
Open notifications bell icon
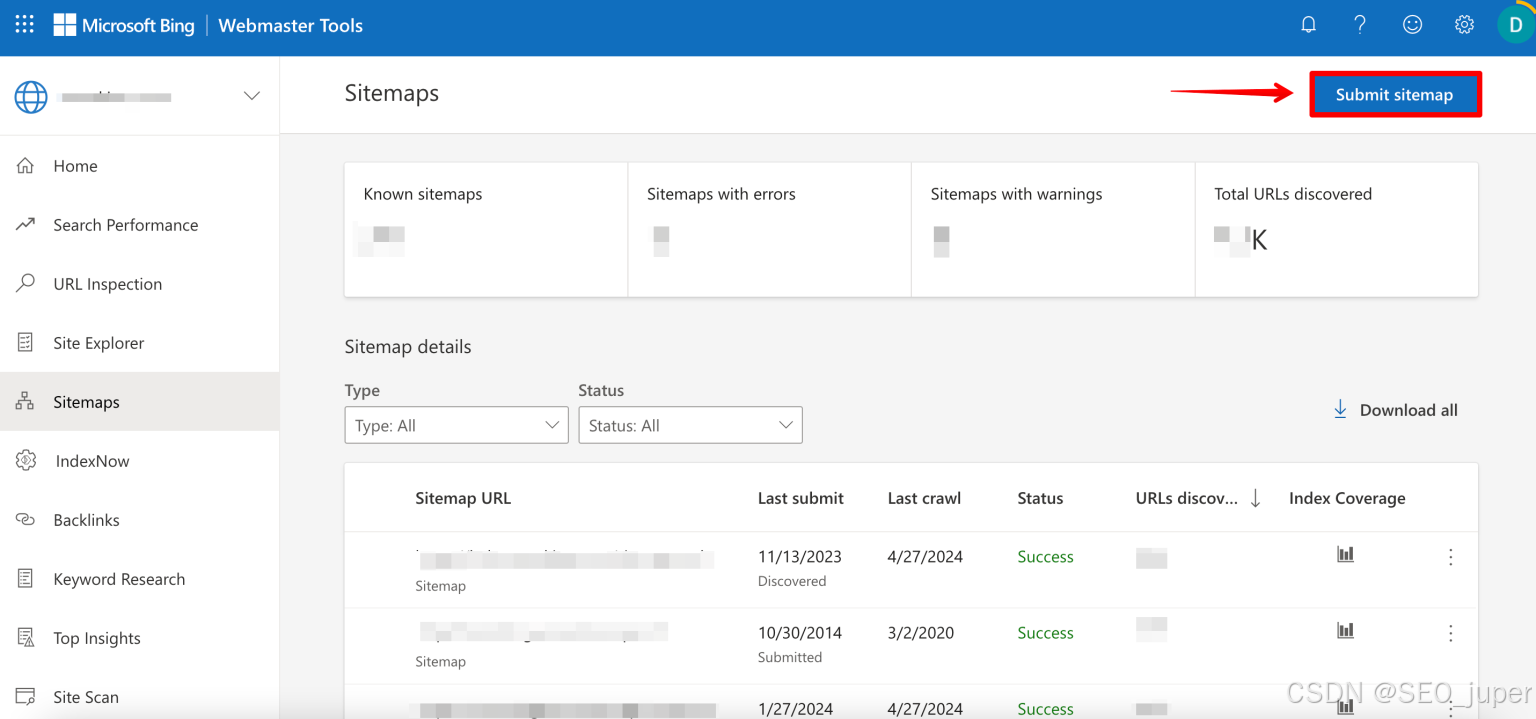(1308, 25)
